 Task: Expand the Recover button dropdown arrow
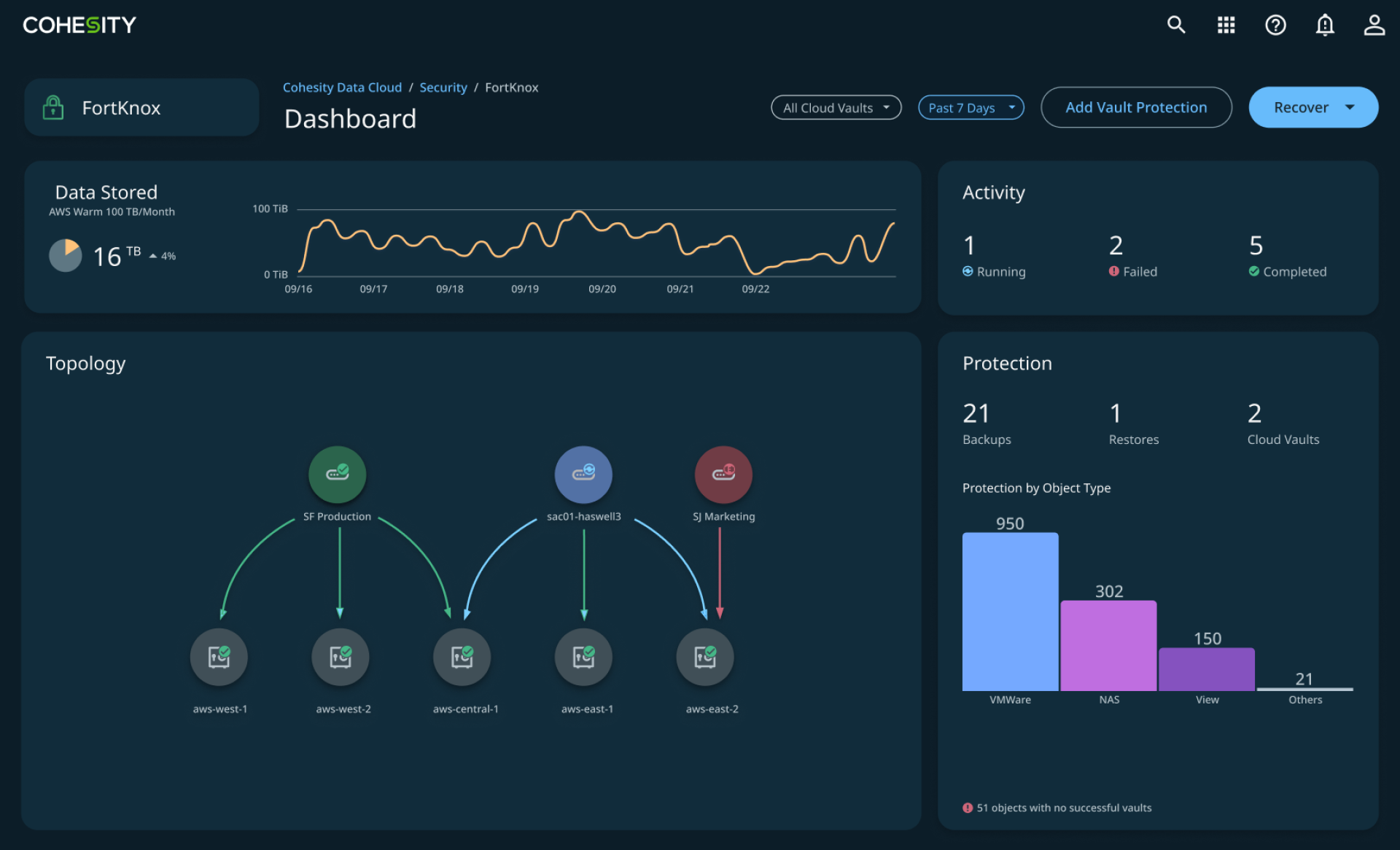pos(1350,107)
